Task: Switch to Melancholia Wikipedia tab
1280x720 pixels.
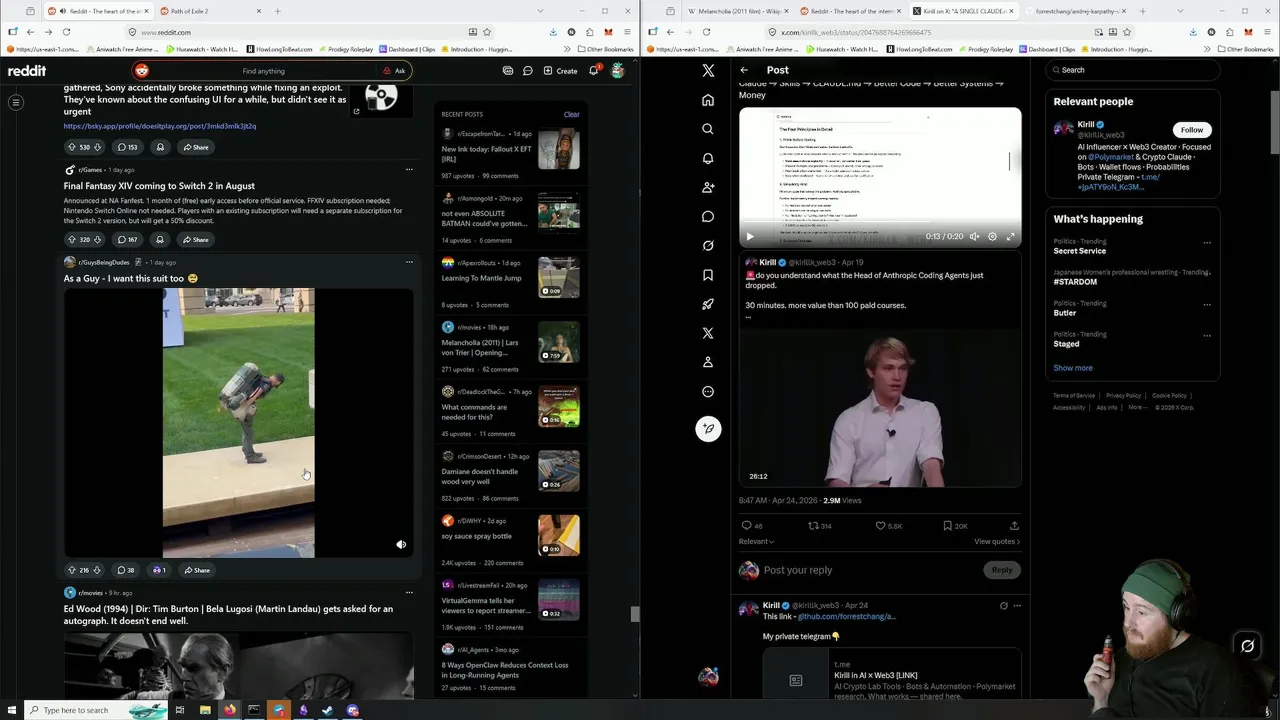Action: pyautogui.click(x=738, y=11)
